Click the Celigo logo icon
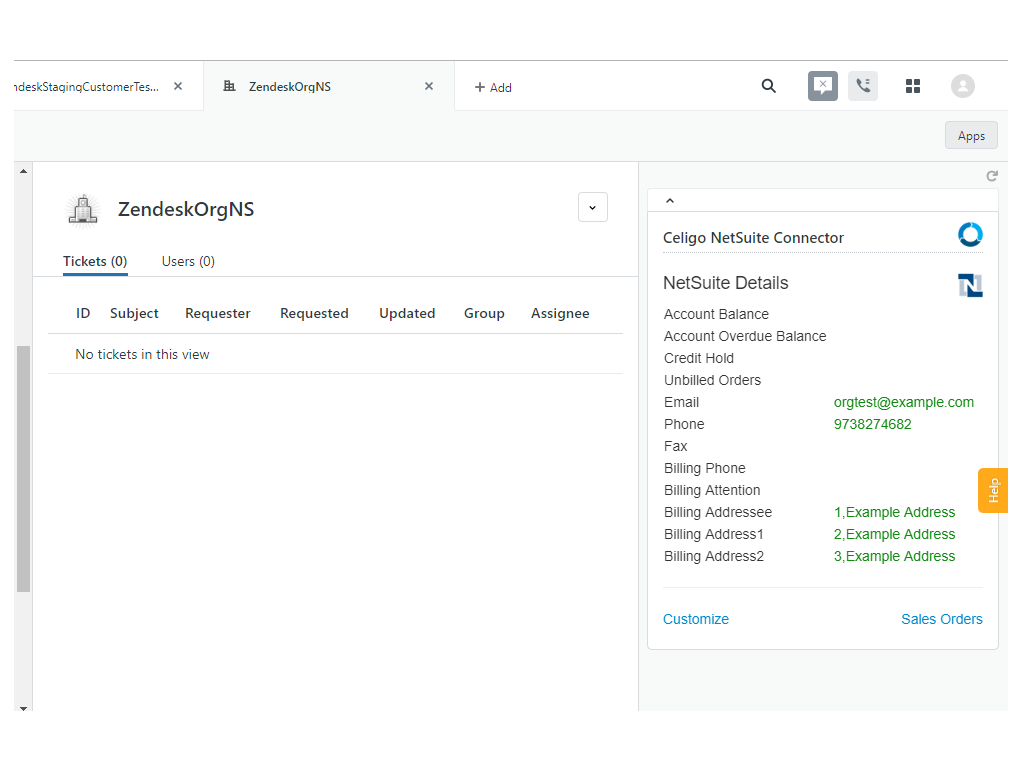 tap(970, 235)
